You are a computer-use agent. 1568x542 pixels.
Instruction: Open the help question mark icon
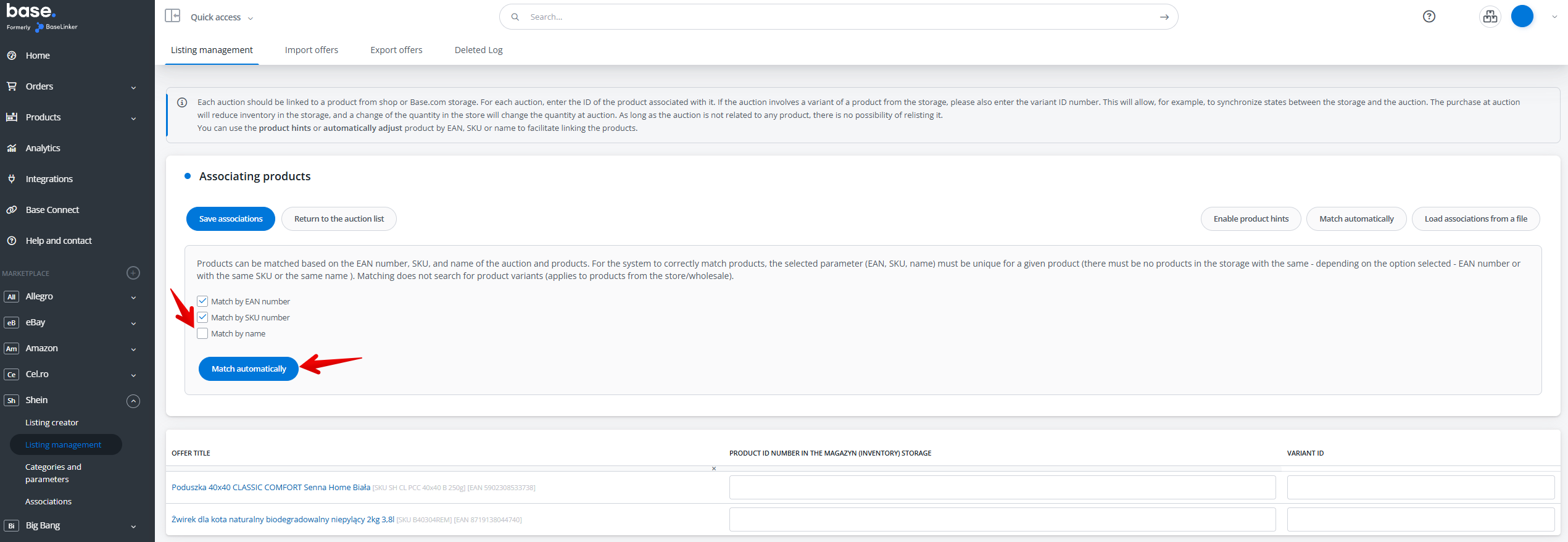click(1429, 17)
